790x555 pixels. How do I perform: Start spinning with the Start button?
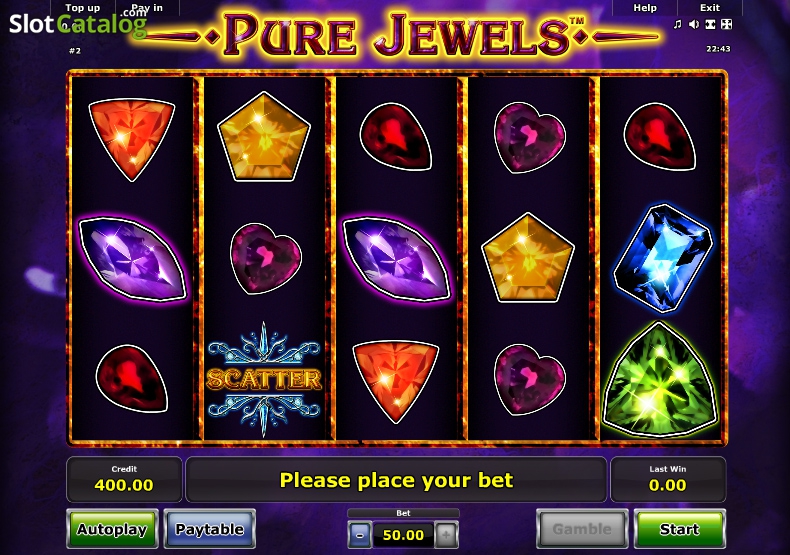point(680,529)
